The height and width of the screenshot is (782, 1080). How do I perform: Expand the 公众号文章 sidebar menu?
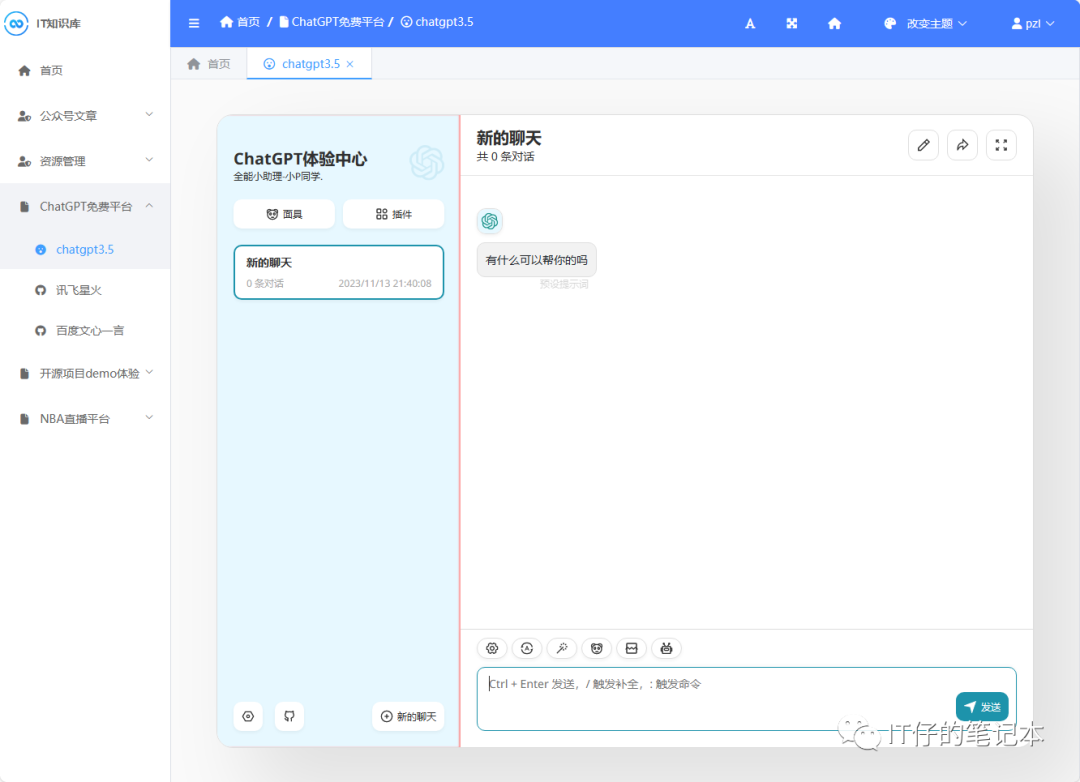[x=85, y=116]
